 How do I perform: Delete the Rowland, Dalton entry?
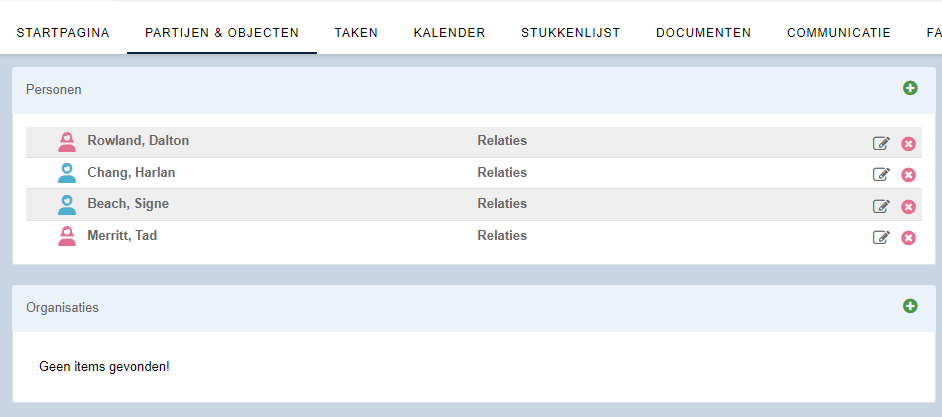click(x=908, y=144)
